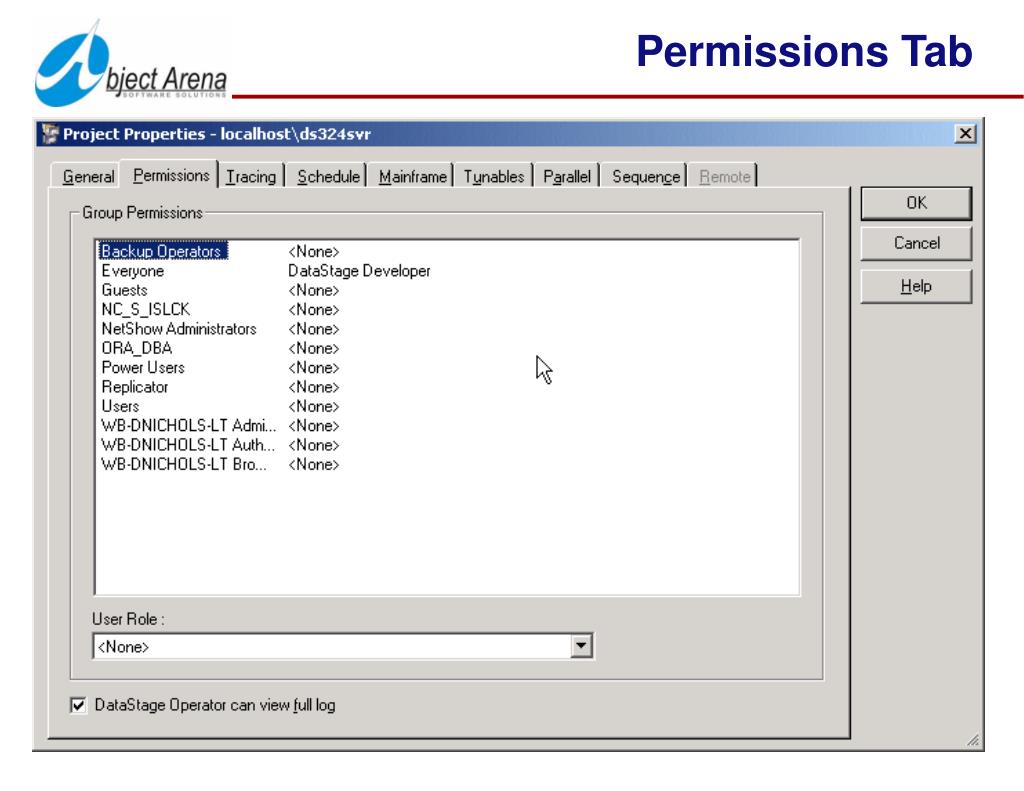This screenshot has height=791, width=1024.
Task: Select the Users group
Action: pos(120,406)
